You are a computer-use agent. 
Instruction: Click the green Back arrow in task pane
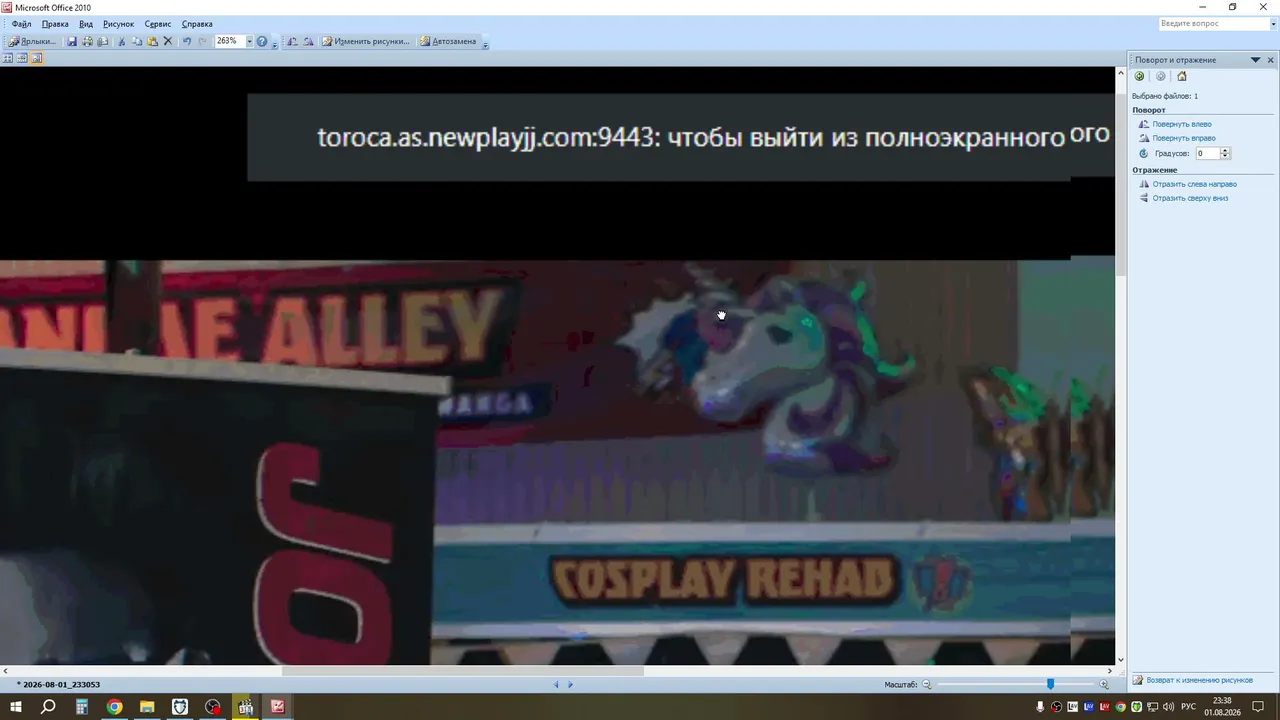(x=1139, y=76)
